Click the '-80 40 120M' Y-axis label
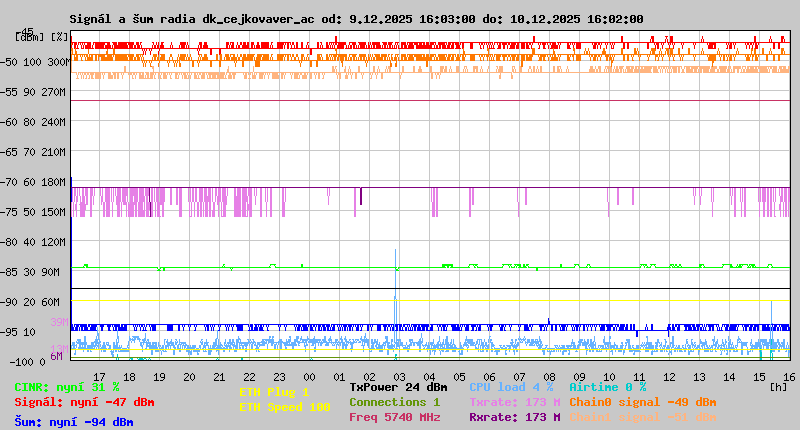This screenshot has height=430, width=800. pyautogui.click(x=34, y=242)
